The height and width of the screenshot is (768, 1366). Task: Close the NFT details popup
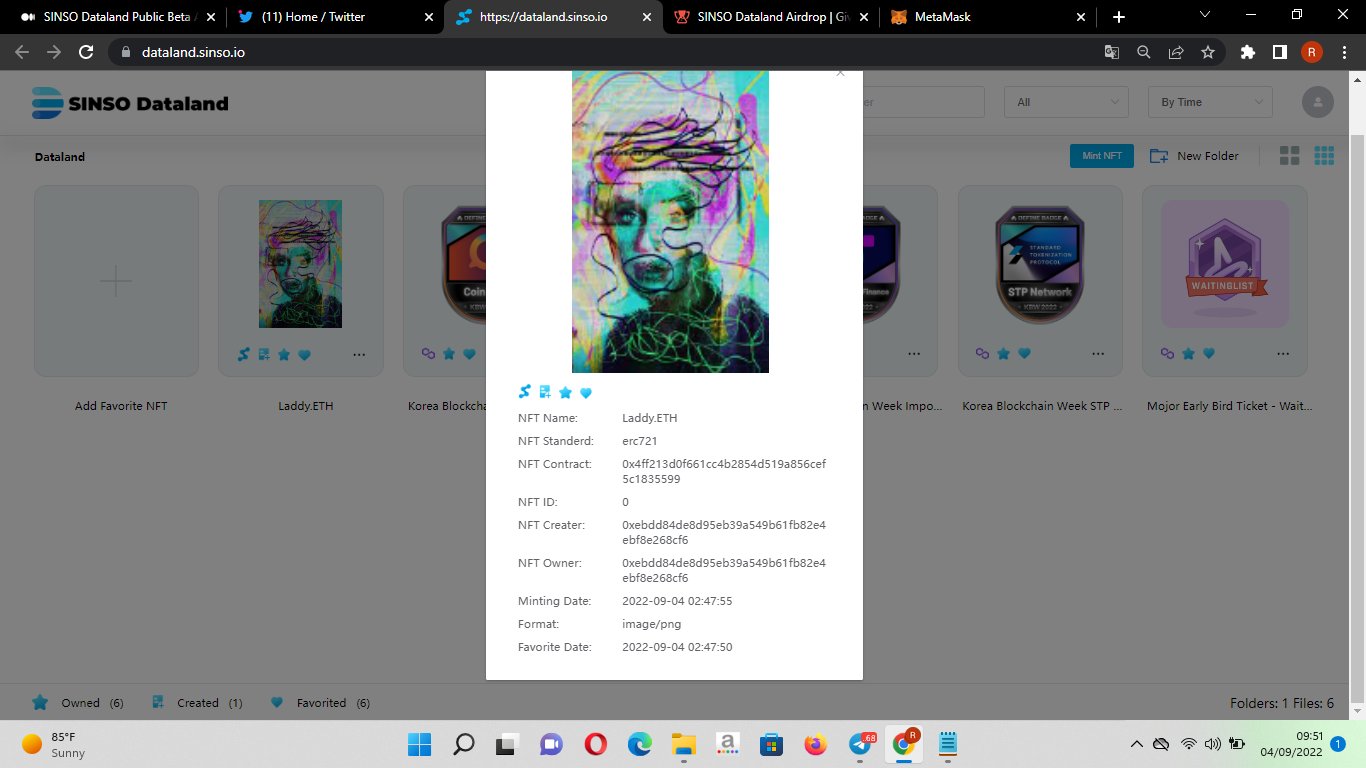point(840,73)
